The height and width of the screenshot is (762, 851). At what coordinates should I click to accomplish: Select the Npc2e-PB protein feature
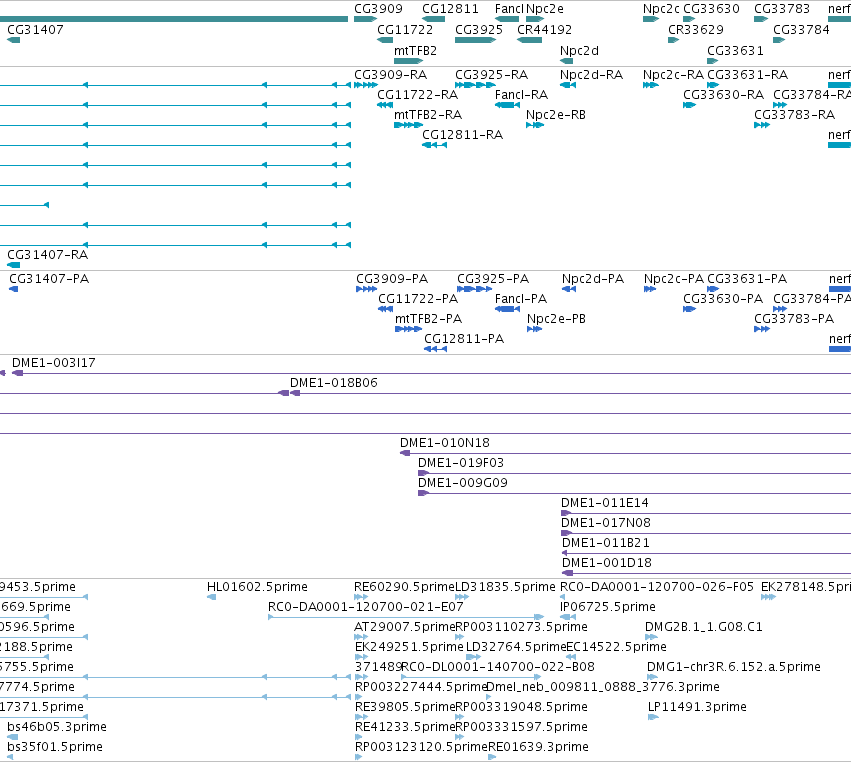pyautogui.click(x=535, y=329)
